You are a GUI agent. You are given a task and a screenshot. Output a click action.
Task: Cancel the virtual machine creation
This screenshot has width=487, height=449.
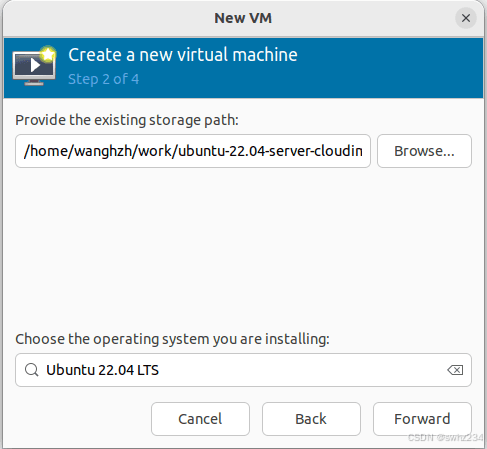(x=200, y=419)
